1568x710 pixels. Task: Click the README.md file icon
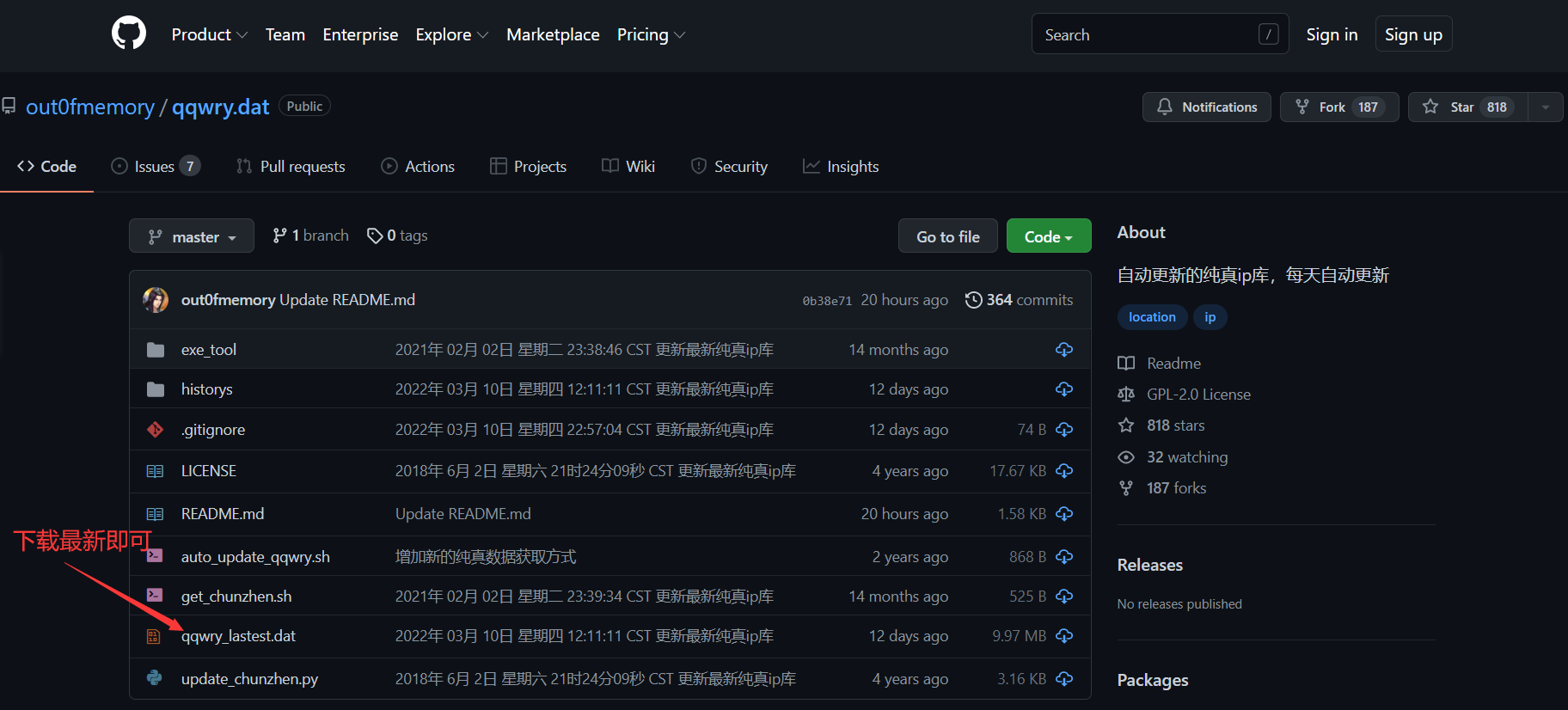click(x=156, y=514)
